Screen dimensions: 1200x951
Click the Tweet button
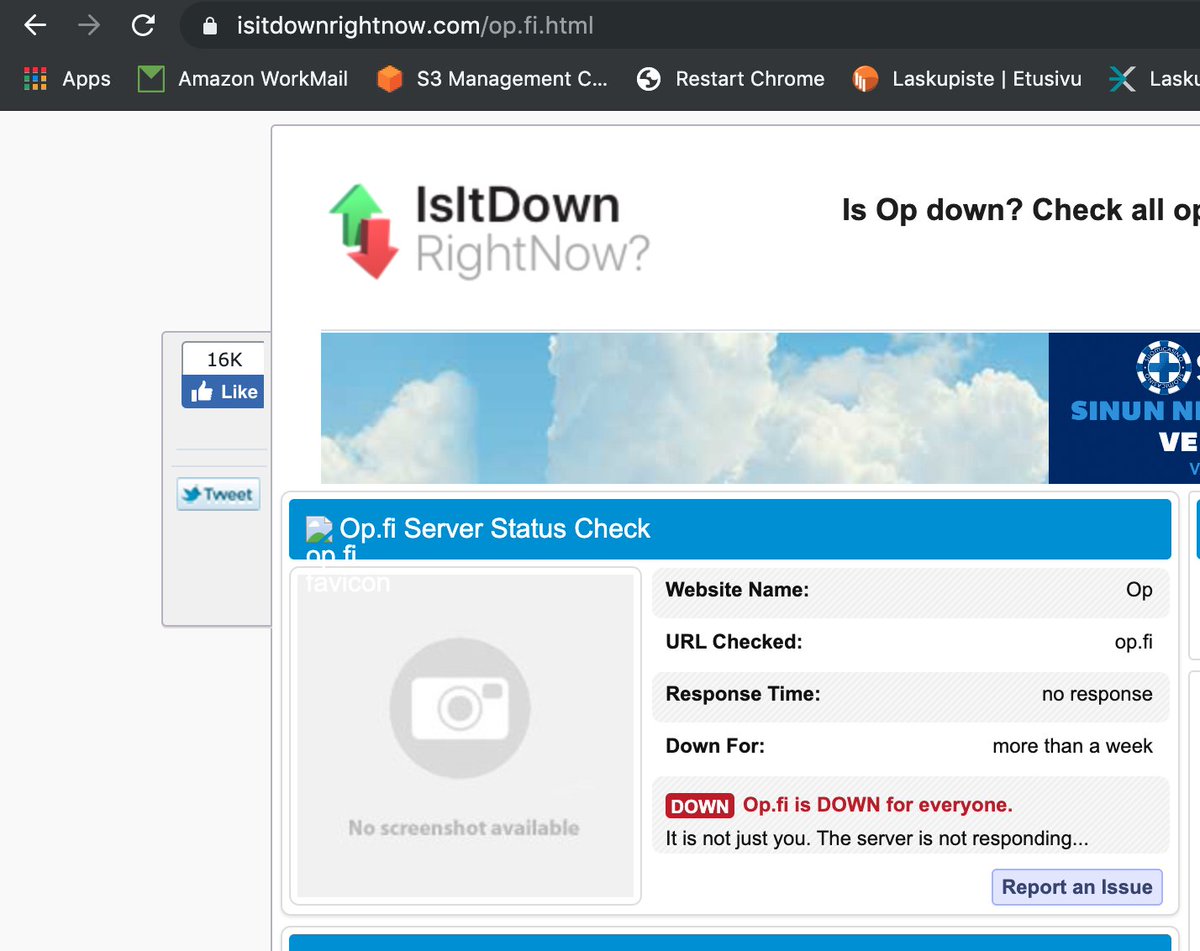click(218, 494)
